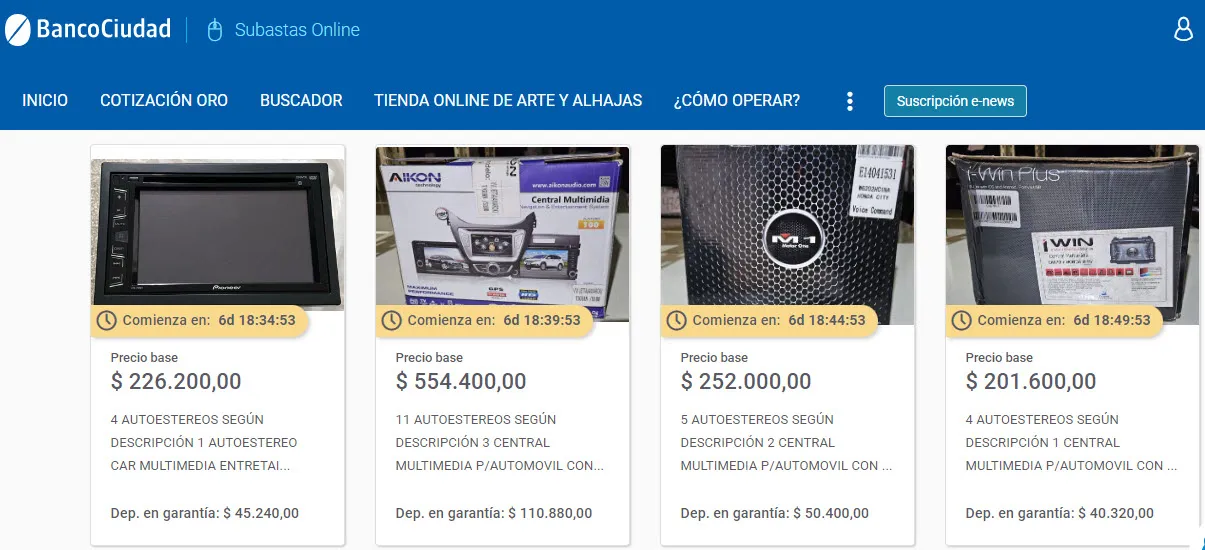
Task: Click the clock icon on the Aikon card
Action: tap(392, 321)
